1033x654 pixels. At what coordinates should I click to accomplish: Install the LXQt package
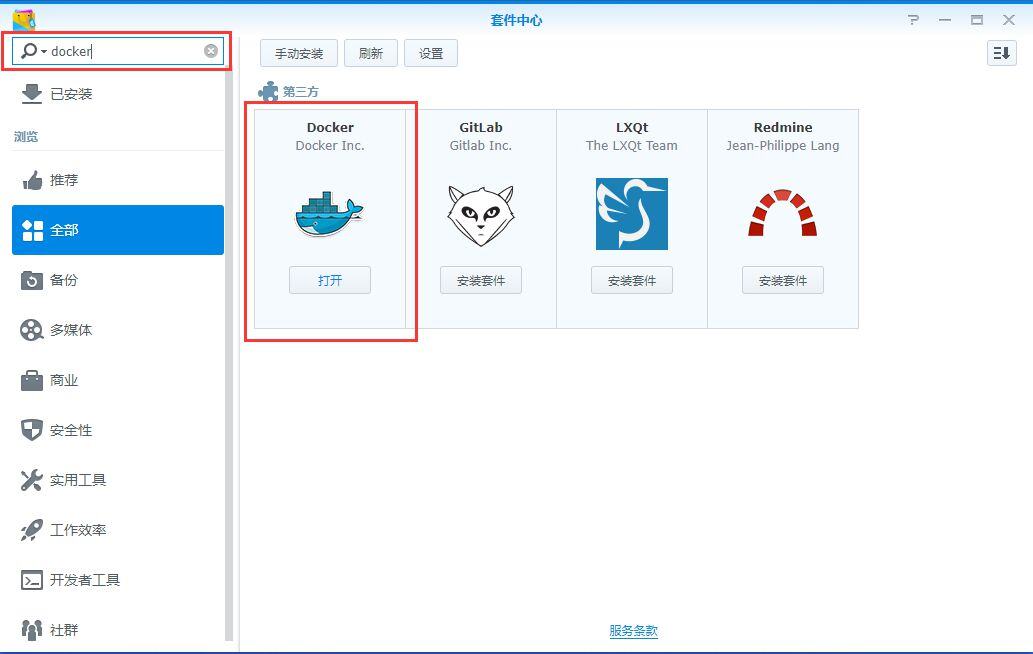point(632,281)
